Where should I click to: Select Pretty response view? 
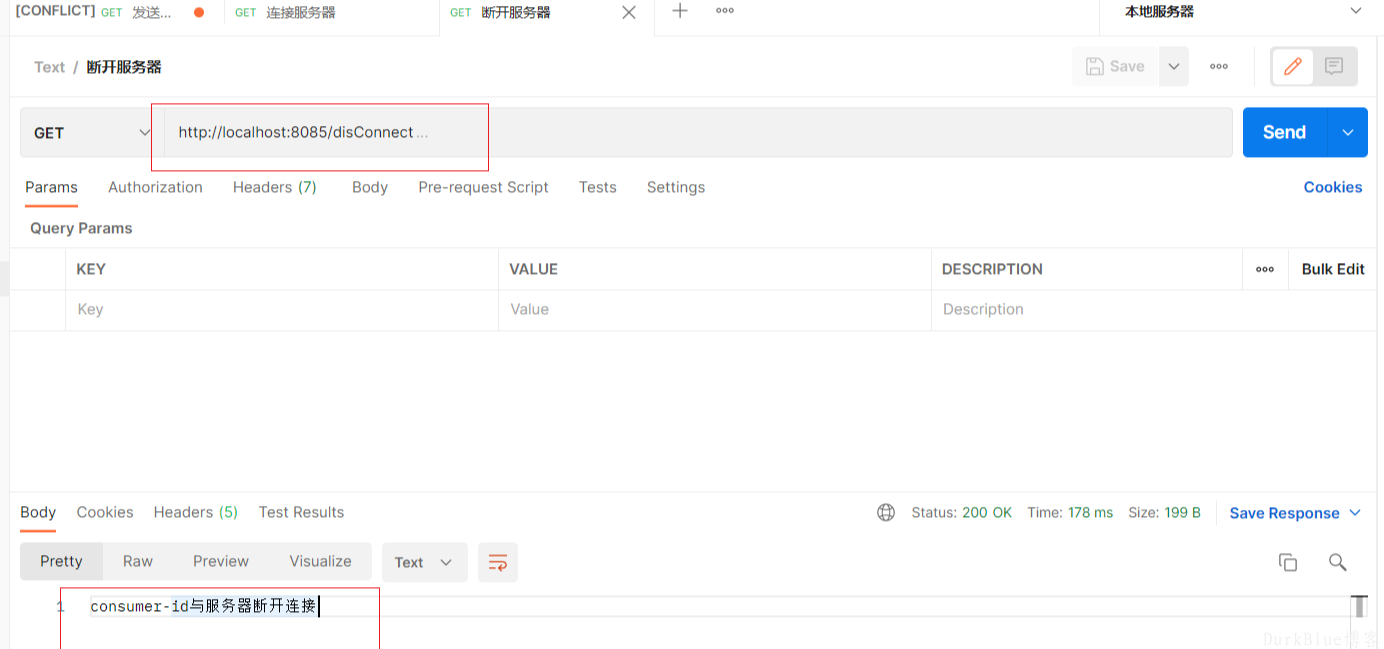(61, 561)
